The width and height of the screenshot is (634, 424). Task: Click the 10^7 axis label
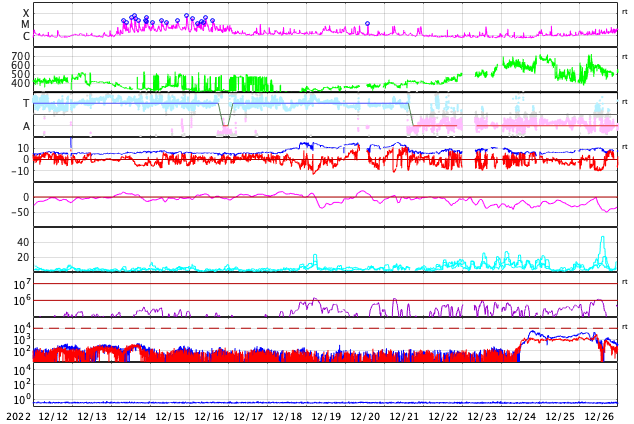pyautogui.click(x=22, y=285)
